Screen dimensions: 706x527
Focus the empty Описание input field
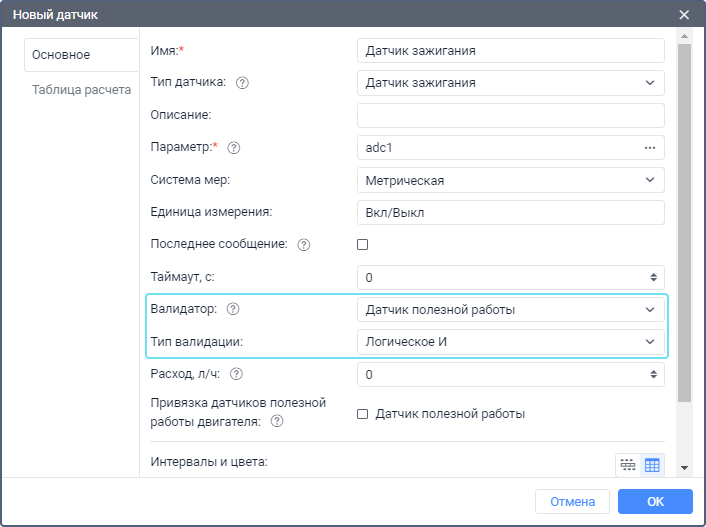[511, 115]
